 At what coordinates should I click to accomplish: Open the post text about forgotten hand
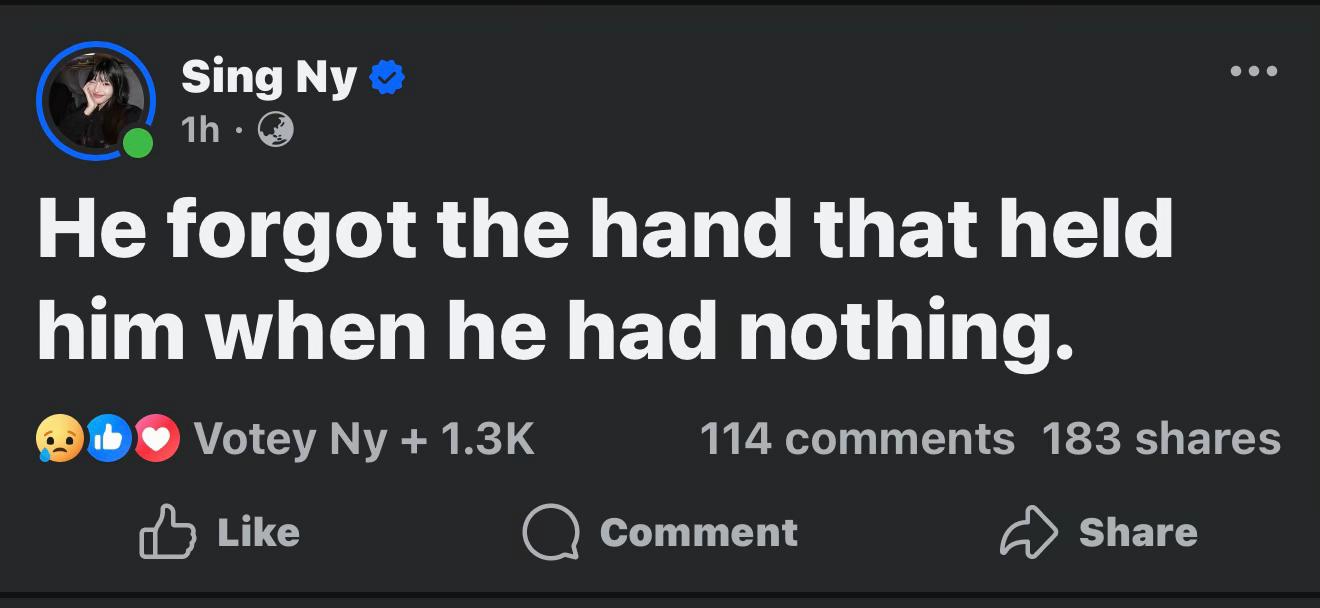tap(605, 280)
